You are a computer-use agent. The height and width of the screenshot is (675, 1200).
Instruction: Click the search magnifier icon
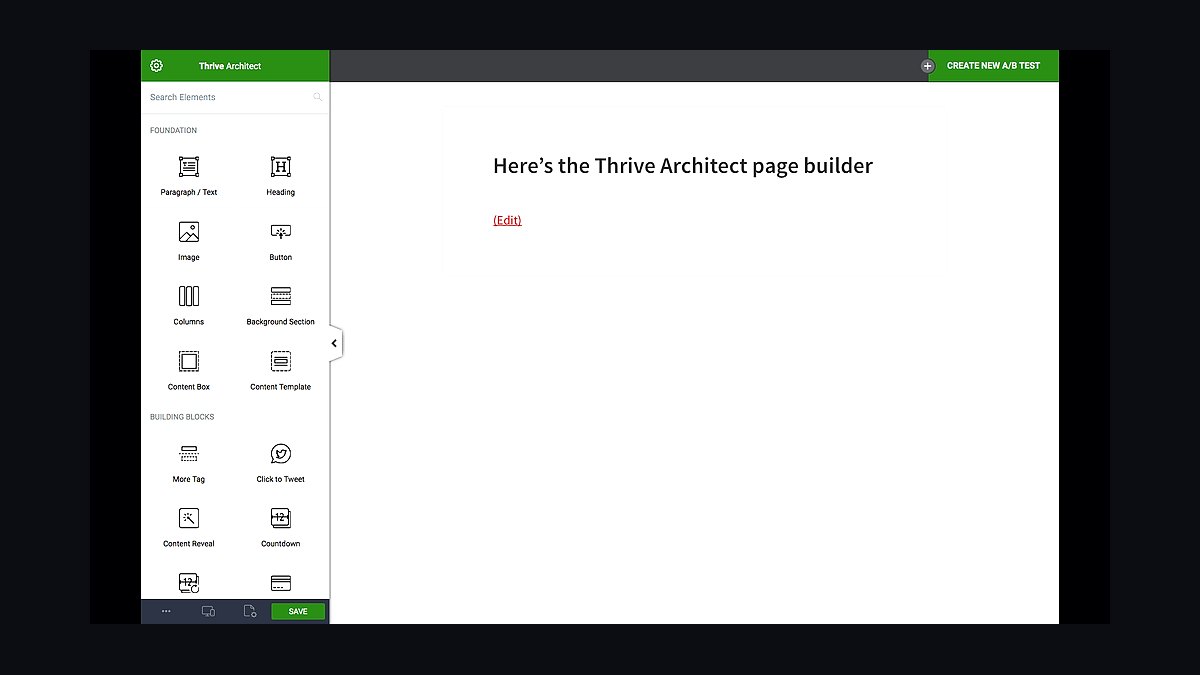[318, 97]
